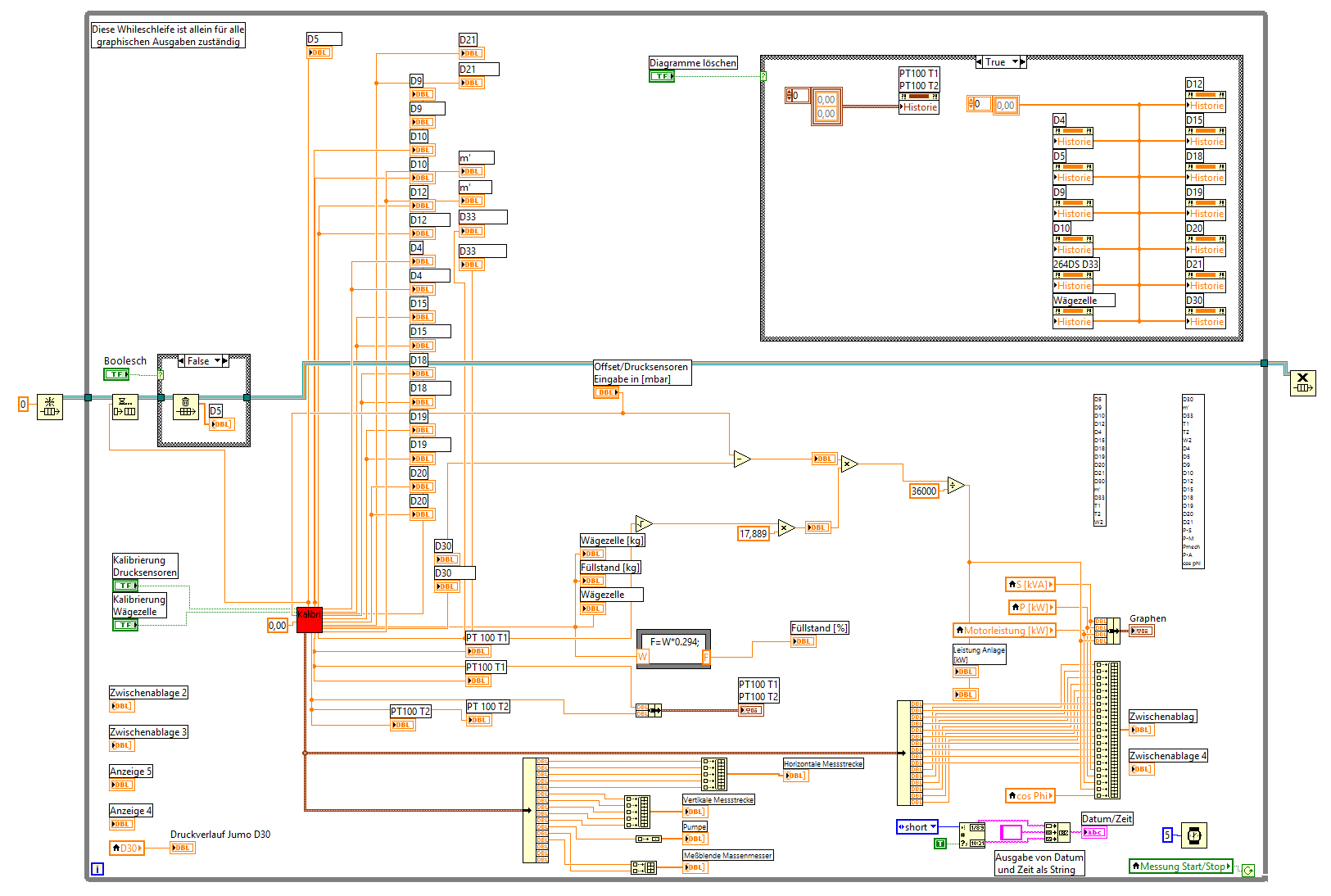Click the Divide function with the 36000 constant
This screenshot has width=1331, height=896.
[x=956, y=485]
